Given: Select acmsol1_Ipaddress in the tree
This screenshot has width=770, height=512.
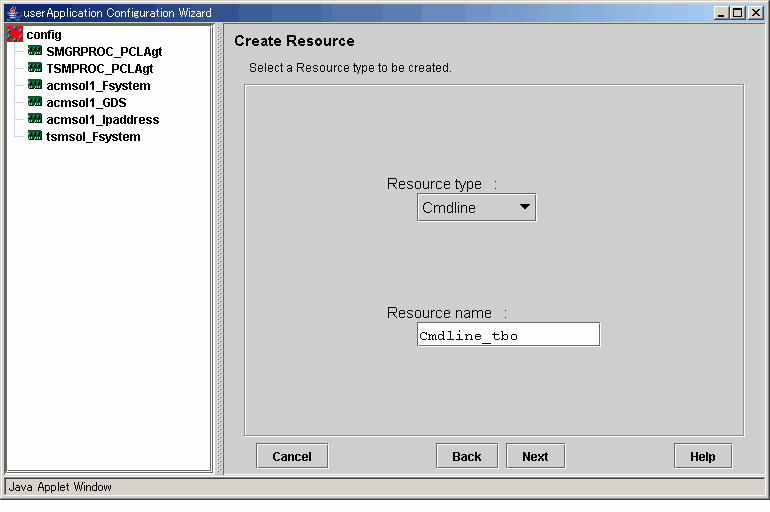Looking at the screenshot, I should (103, 120).
